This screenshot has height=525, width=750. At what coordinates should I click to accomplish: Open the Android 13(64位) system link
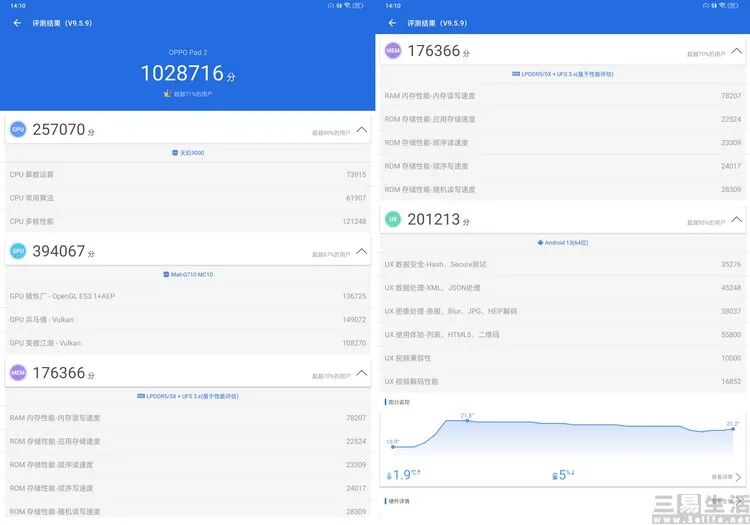563,242
